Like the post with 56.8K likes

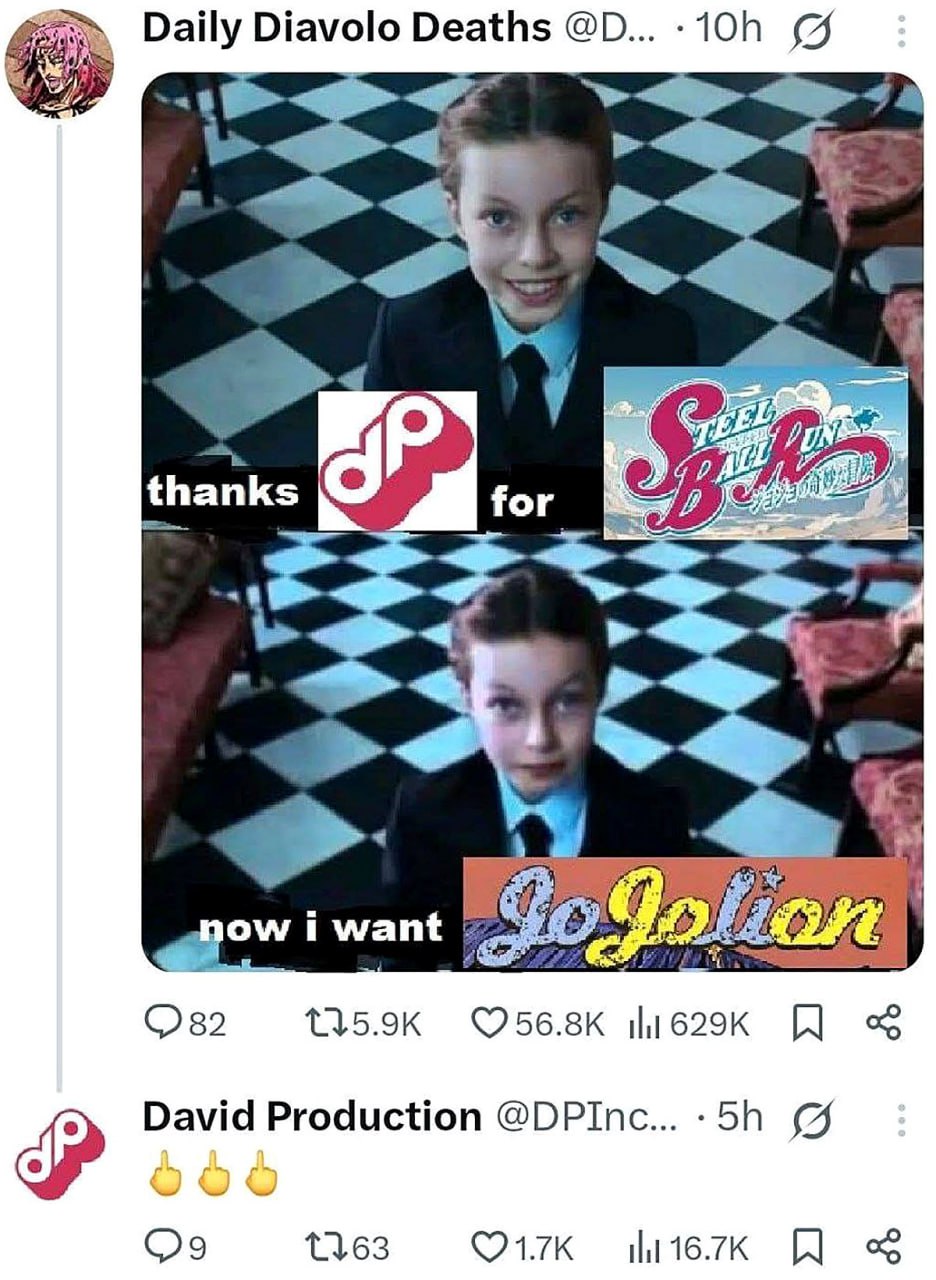coord(537,1022)
